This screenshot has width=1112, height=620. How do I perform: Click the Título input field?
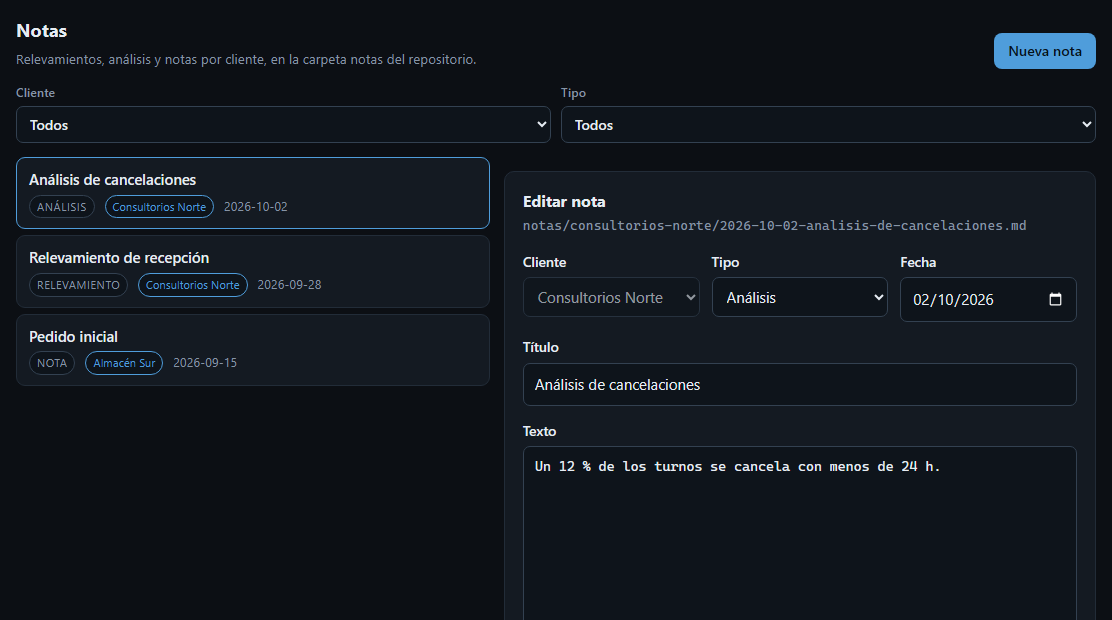click(x=799, y=384)
